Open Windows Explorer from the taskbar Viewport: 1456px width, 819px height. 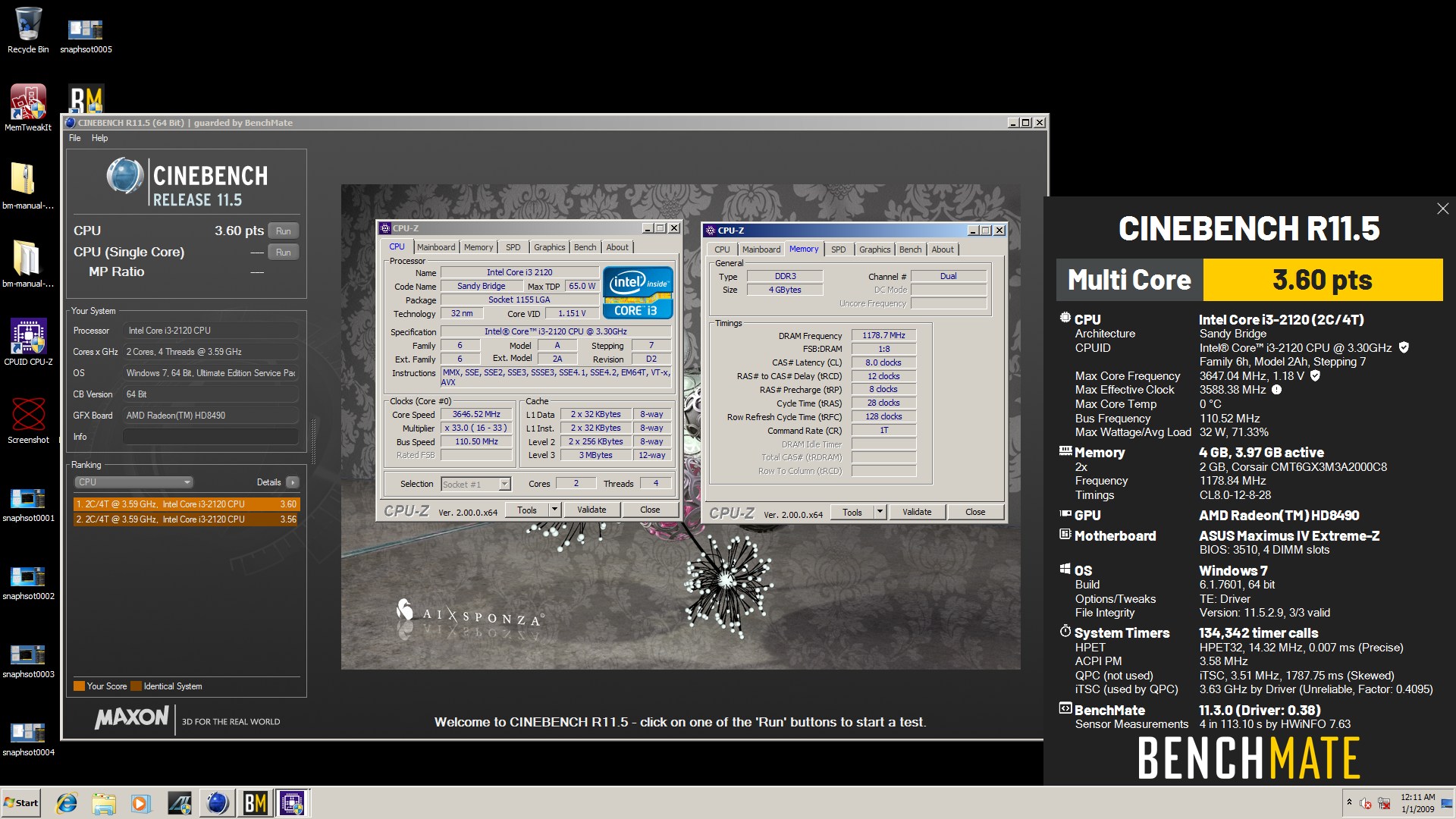point(104,803)
